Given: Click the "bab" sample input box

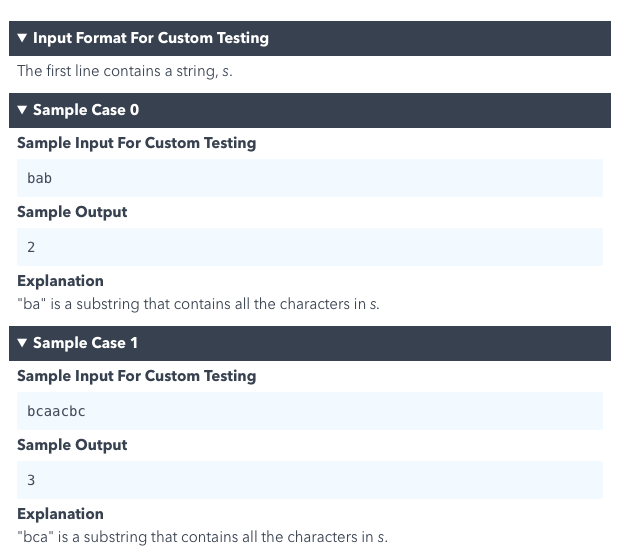Looking at the screenshot, I should coord(310,178).
